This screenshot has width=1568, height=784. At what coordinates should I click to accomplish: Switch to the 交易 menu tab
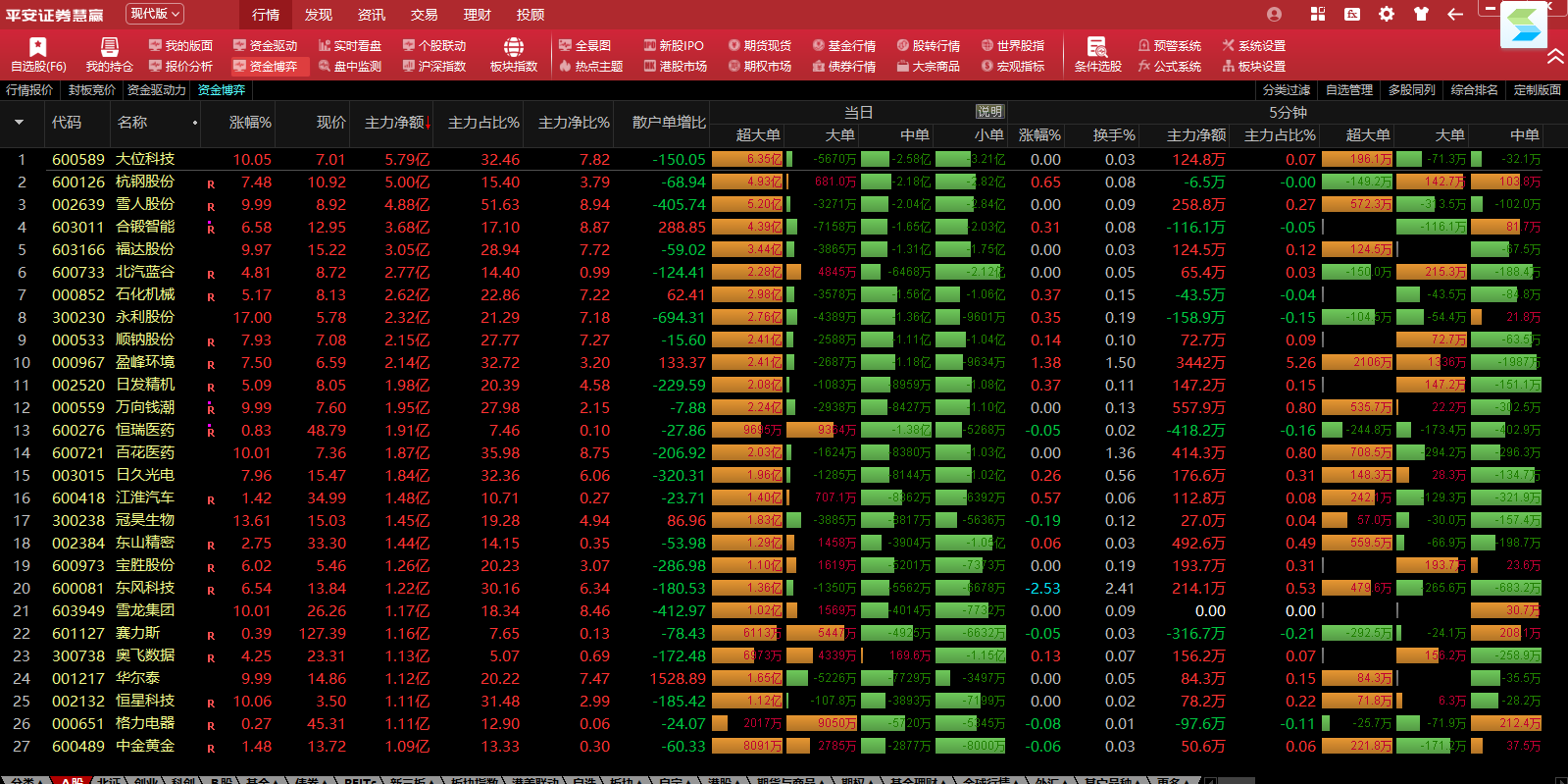pos(424,15)
